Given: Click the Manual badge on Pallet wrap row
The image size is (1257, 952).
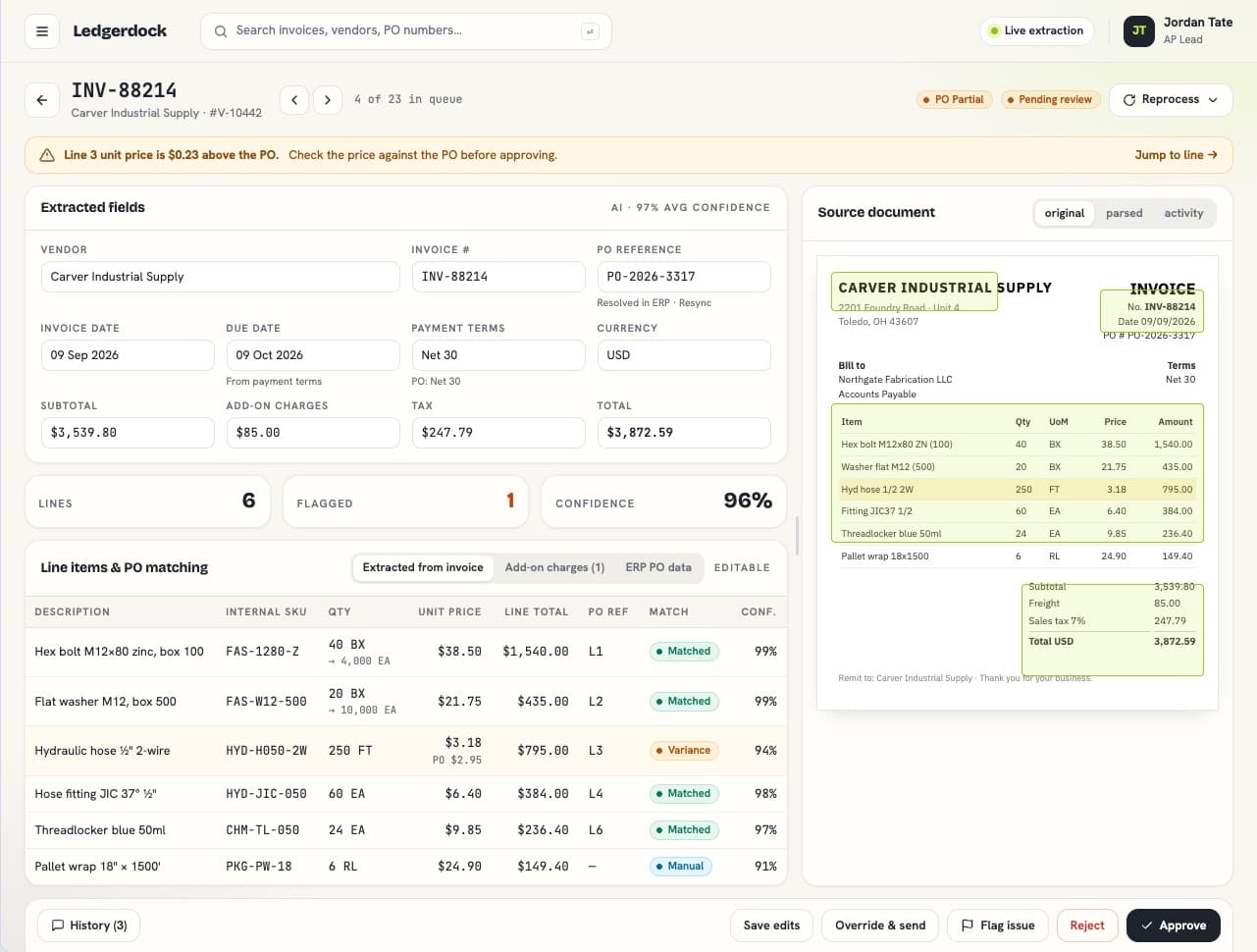Looking at the screenshot, I should [x=680, y=867].
